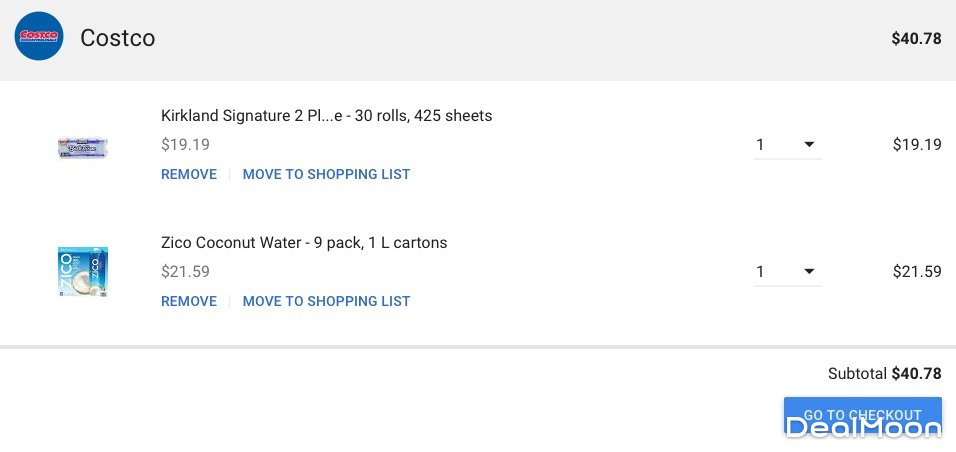956x452 pixels.
Task: Remove Kirkland Signature rolls from cart
Action: coord(189,174)
